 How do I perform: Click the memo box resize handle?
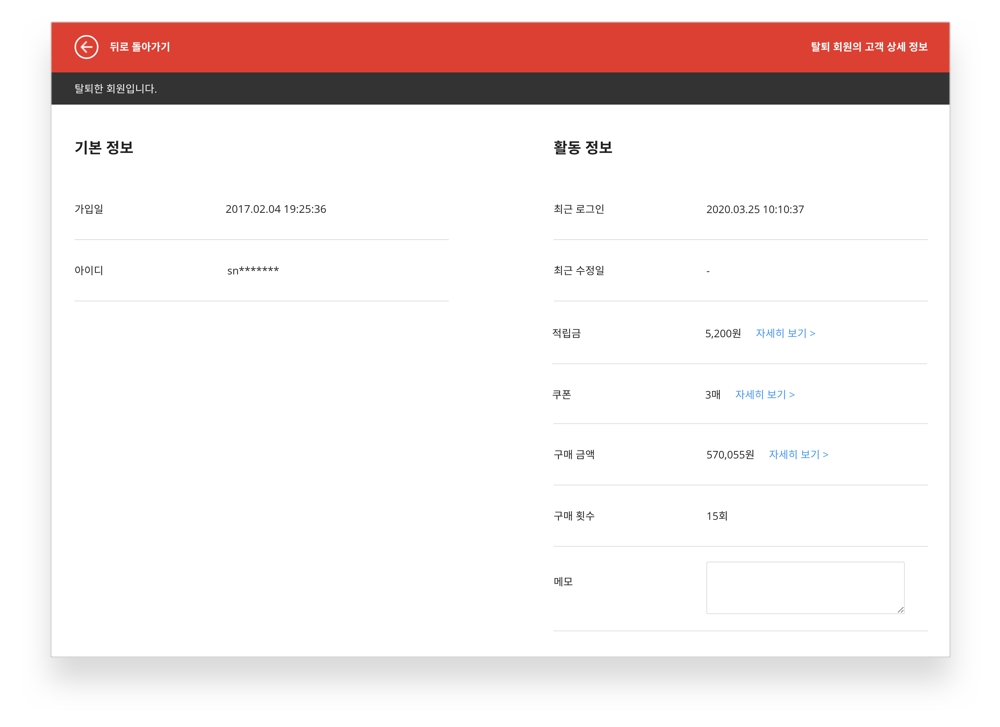pyautogui.click(x=900, y=609)
